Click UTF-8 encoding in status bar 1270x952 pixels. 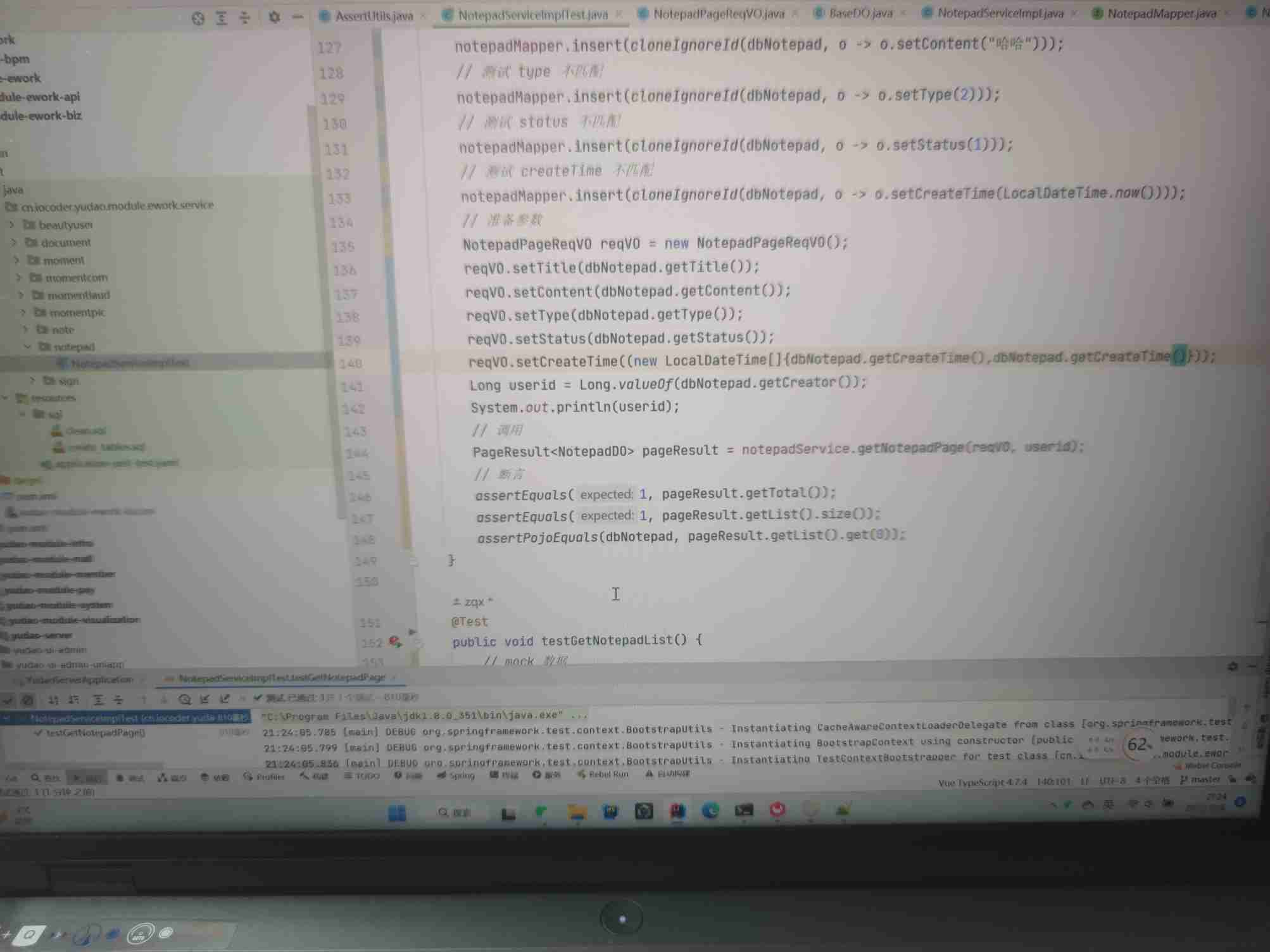tap(1112, 780)
